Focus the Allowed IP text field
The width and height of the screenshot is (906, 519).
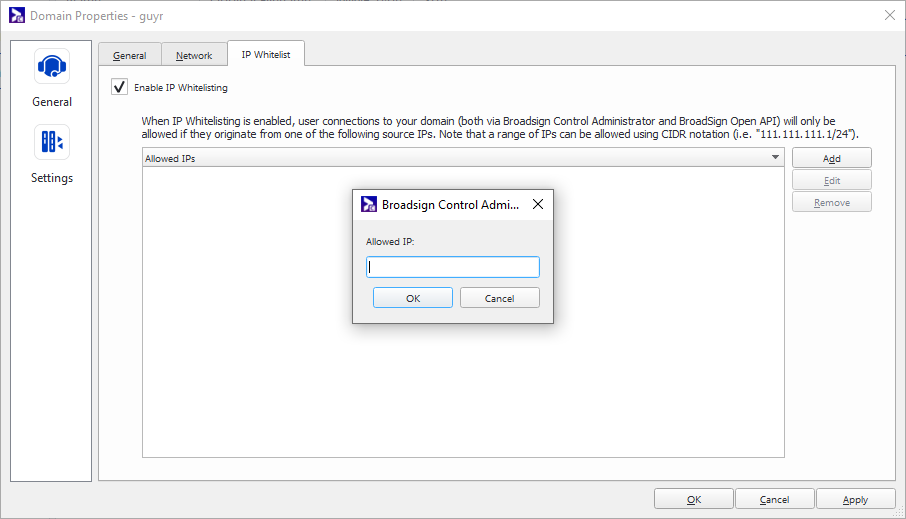click(x=453, y=267)
